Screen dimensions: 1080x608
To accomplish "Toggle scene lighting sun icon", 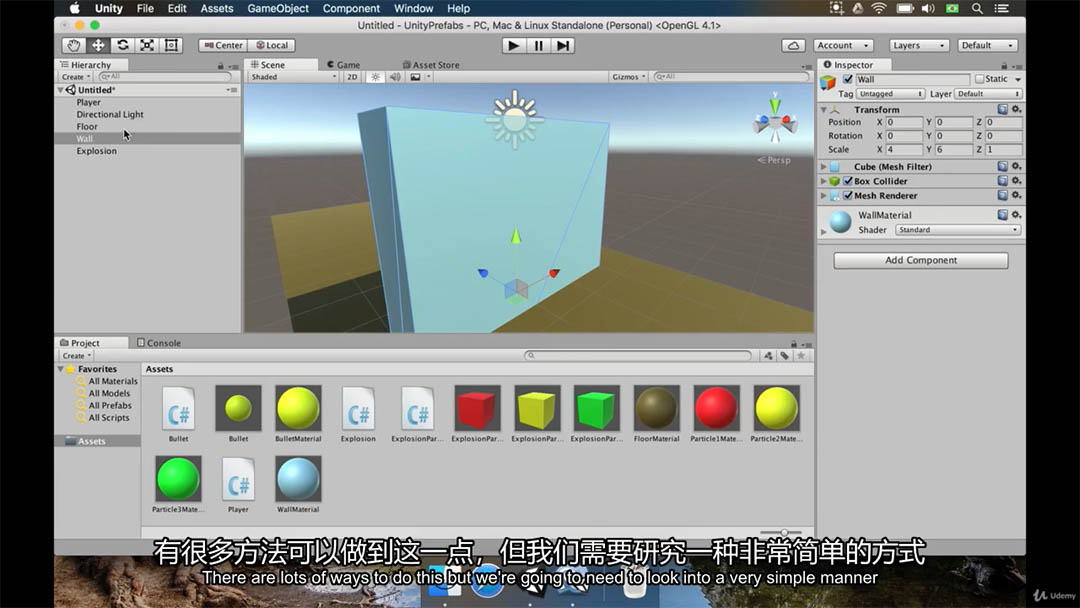I will click(x=375, y=77).
